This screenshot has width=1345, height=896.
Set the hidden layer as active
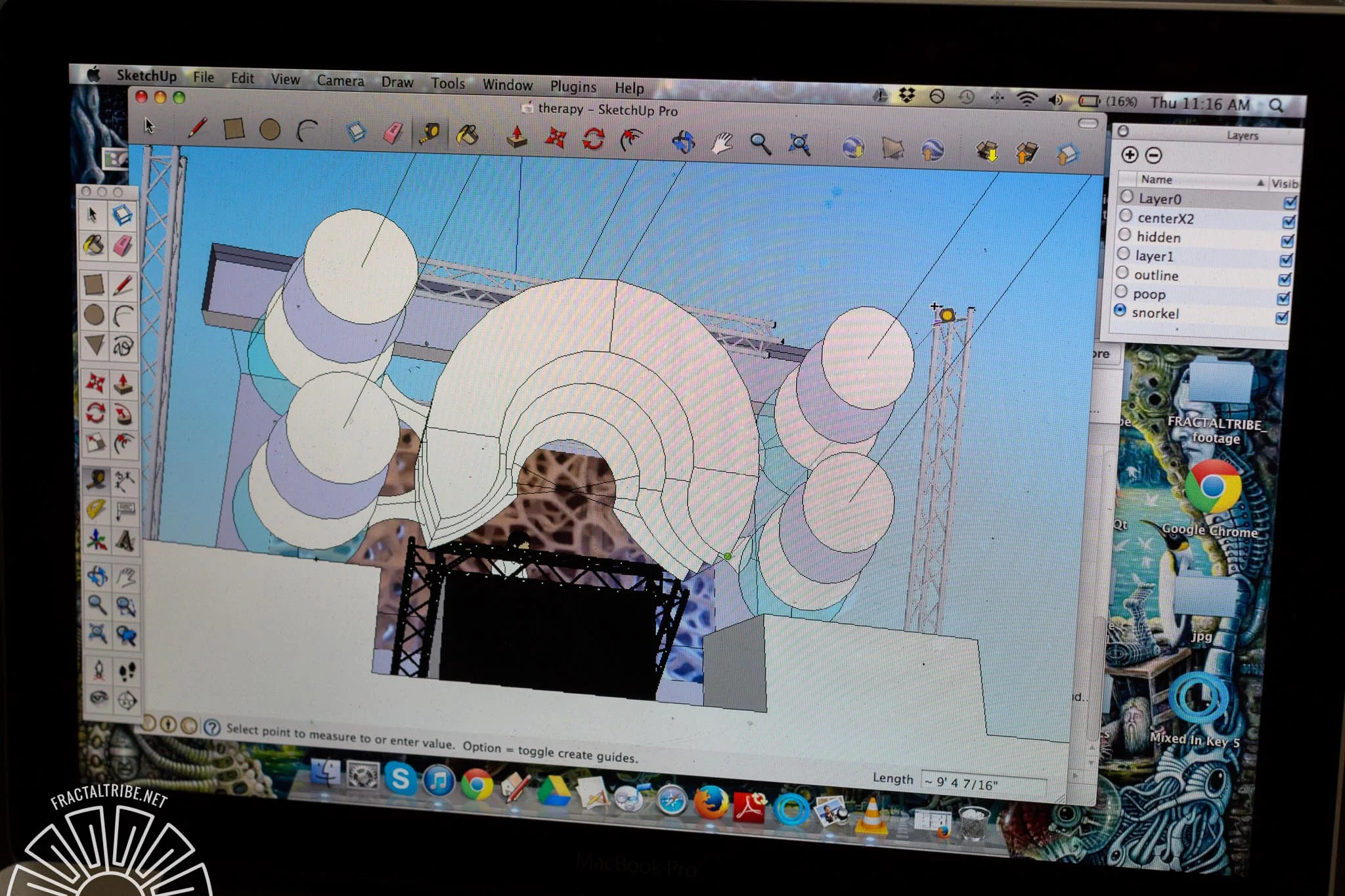click(1124, 234)
